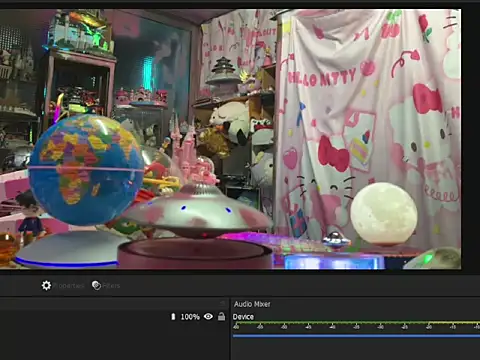The height and width of the screenshot is (360, 480).
Task: Click the battery status icon in source row
Action: 173,316
